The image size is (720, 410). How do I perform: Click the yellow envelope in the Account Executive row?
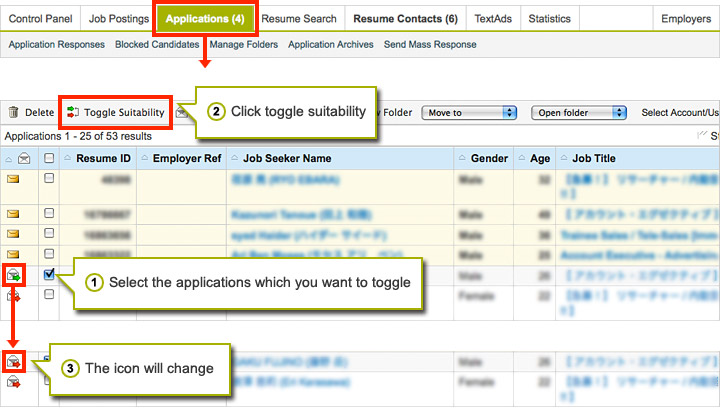point(13,254)
